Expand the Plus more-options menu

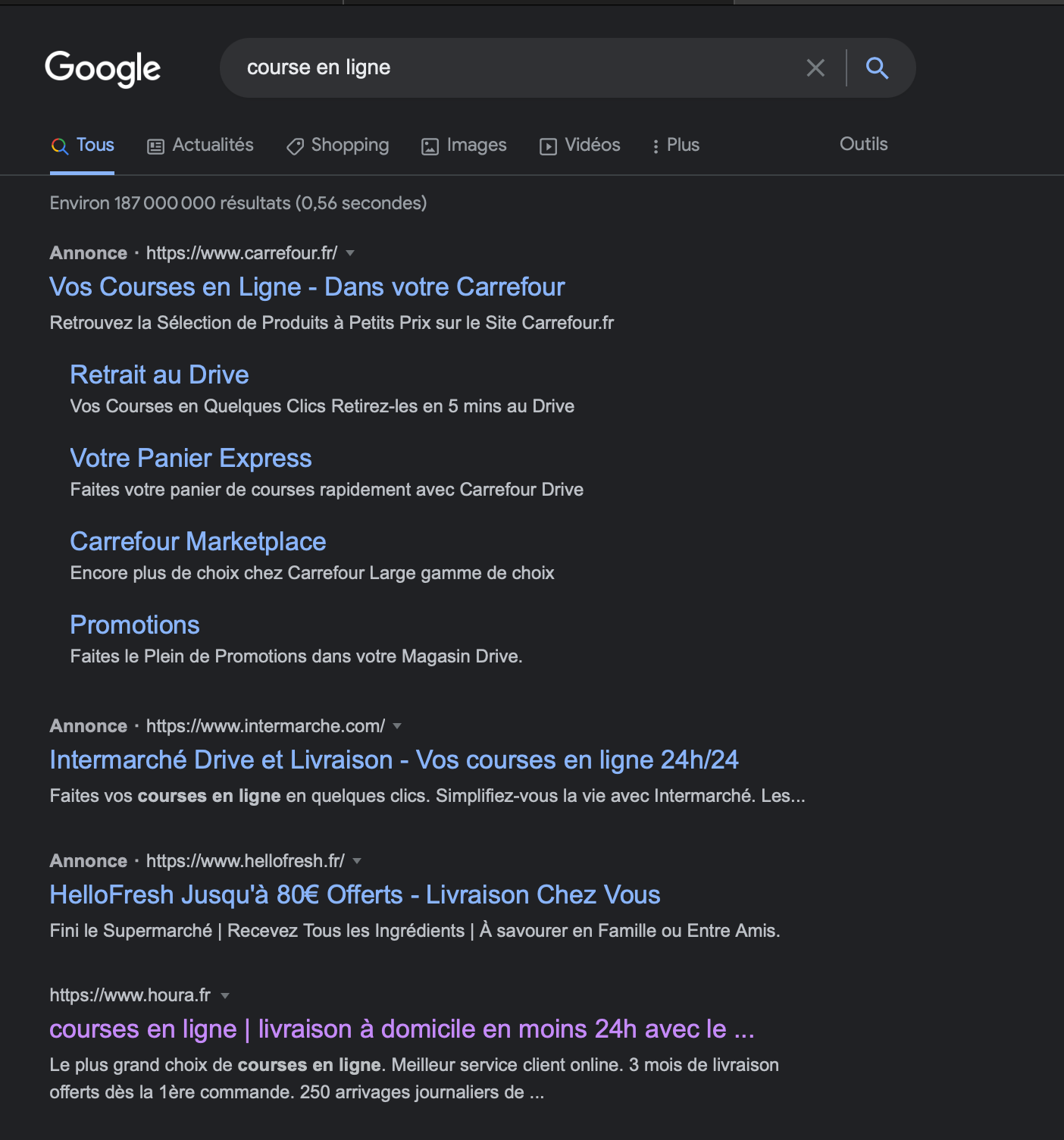coord(676,145)
